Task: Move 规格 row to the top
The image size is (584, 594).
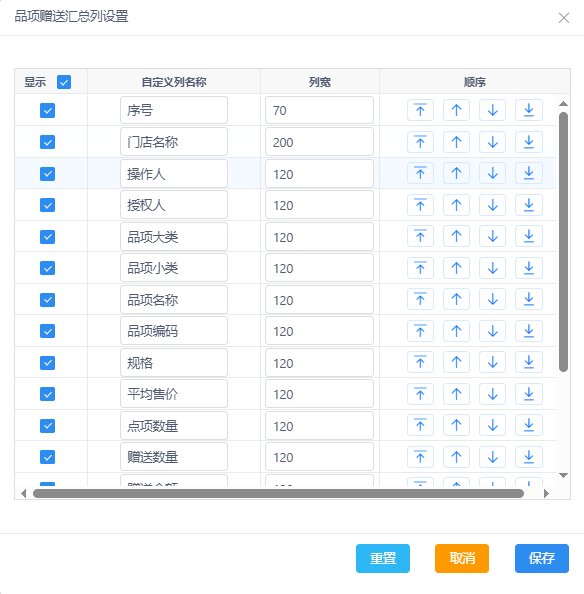Action: point(420,362)
